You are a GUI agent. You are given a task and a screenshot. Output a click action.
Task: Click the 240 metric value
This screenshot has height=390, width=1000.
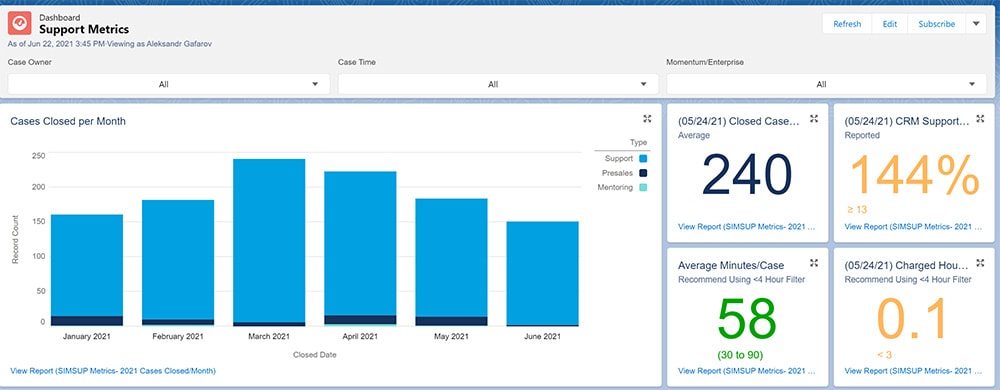pos(747,175)
